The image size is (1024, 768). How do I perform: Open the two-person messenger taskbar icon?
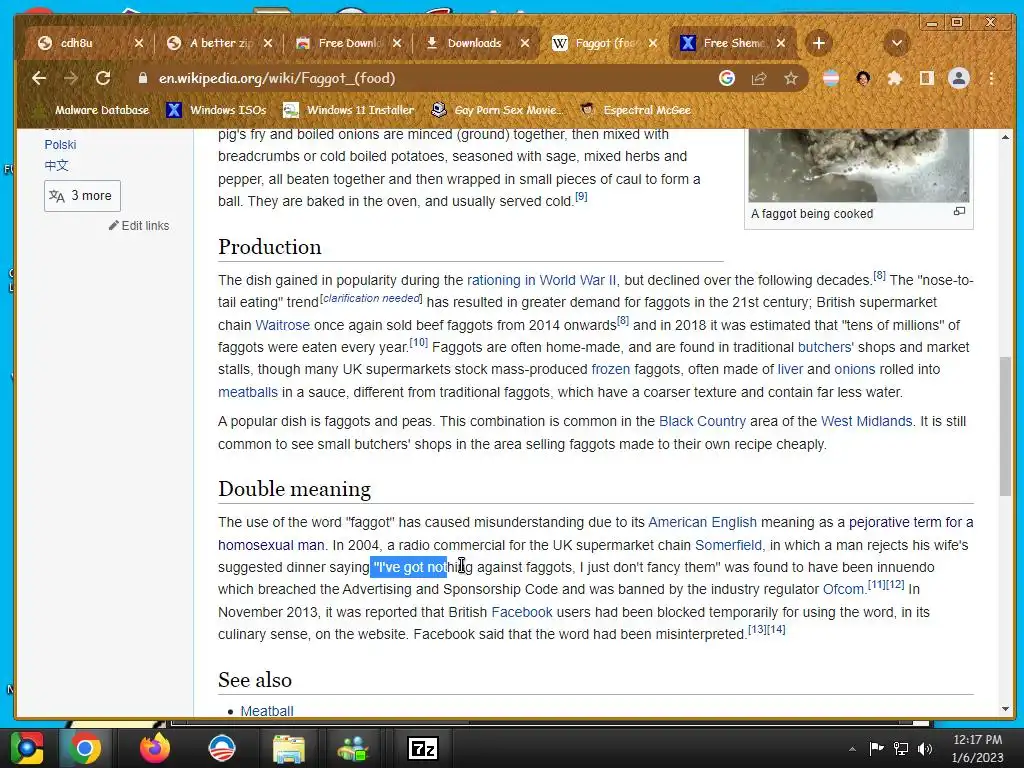click(353, 749)
